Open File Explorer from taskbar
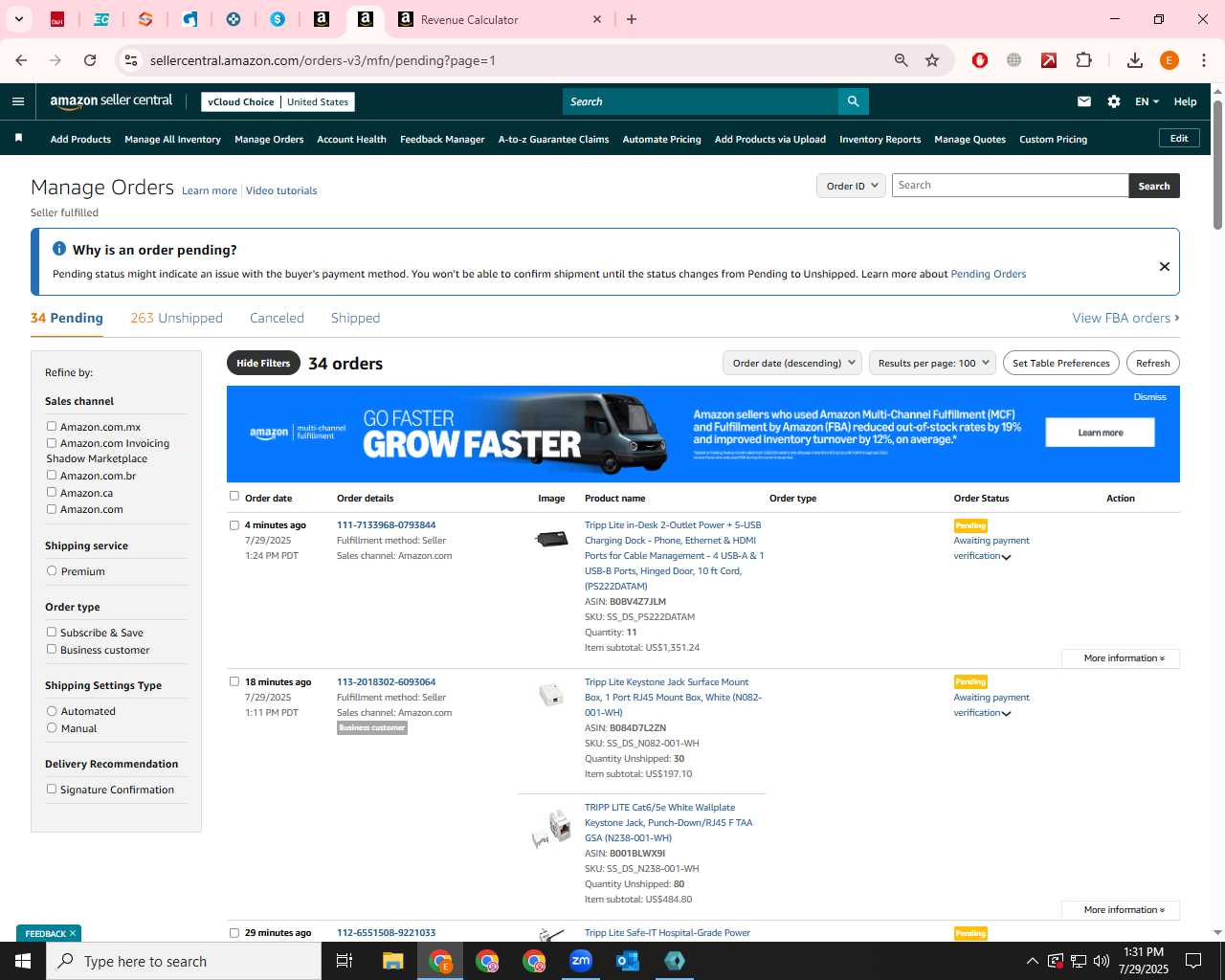The width and height of the screenshot is (1225, 980). tap(392, 961)
